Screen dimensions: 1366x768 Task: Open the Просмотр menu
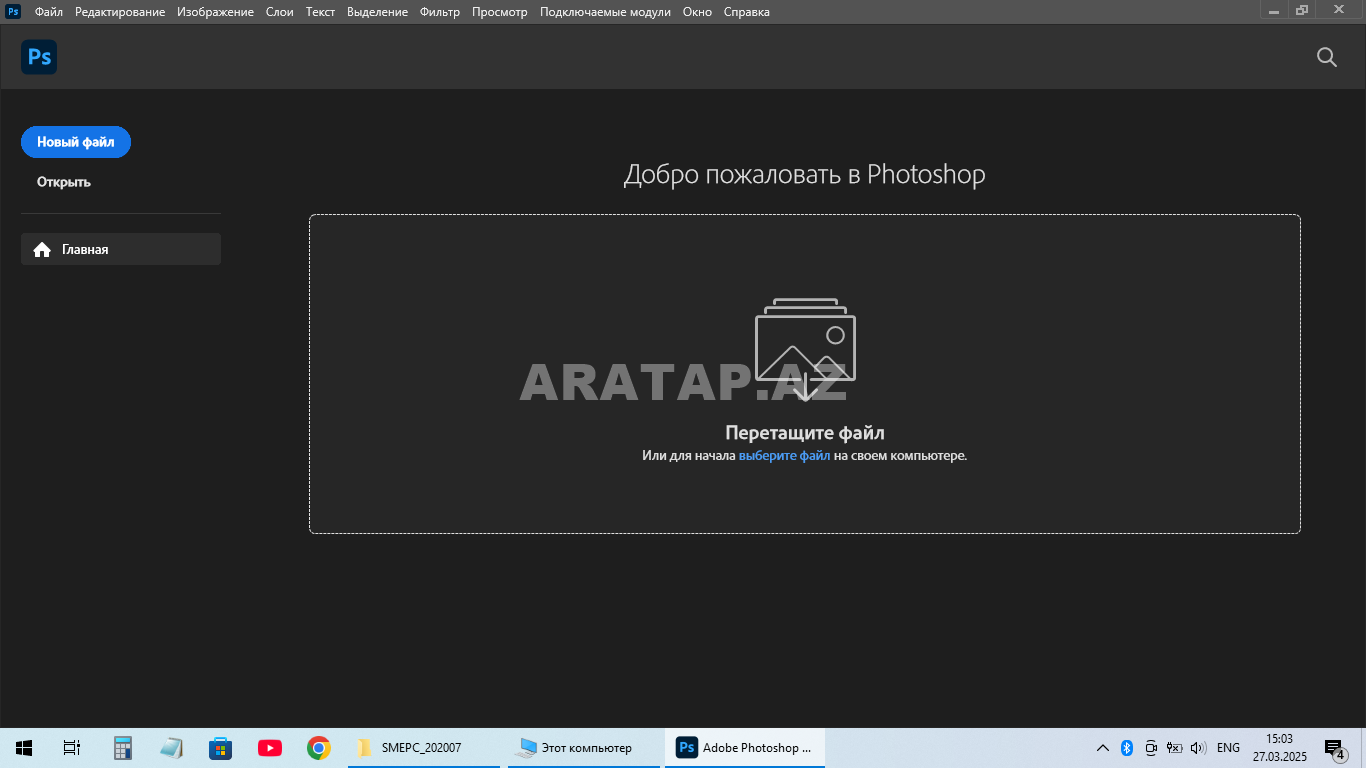[x=500, y=12]
